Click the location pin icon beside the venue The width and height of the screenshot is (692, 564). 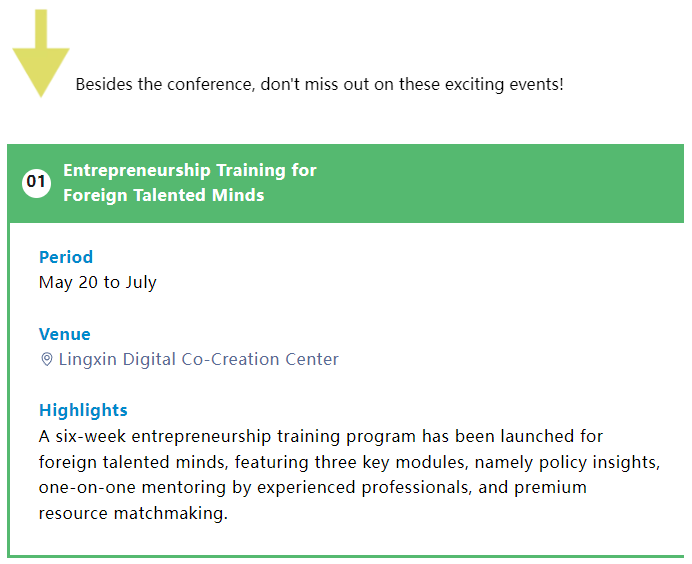click(x=46, y=360)
